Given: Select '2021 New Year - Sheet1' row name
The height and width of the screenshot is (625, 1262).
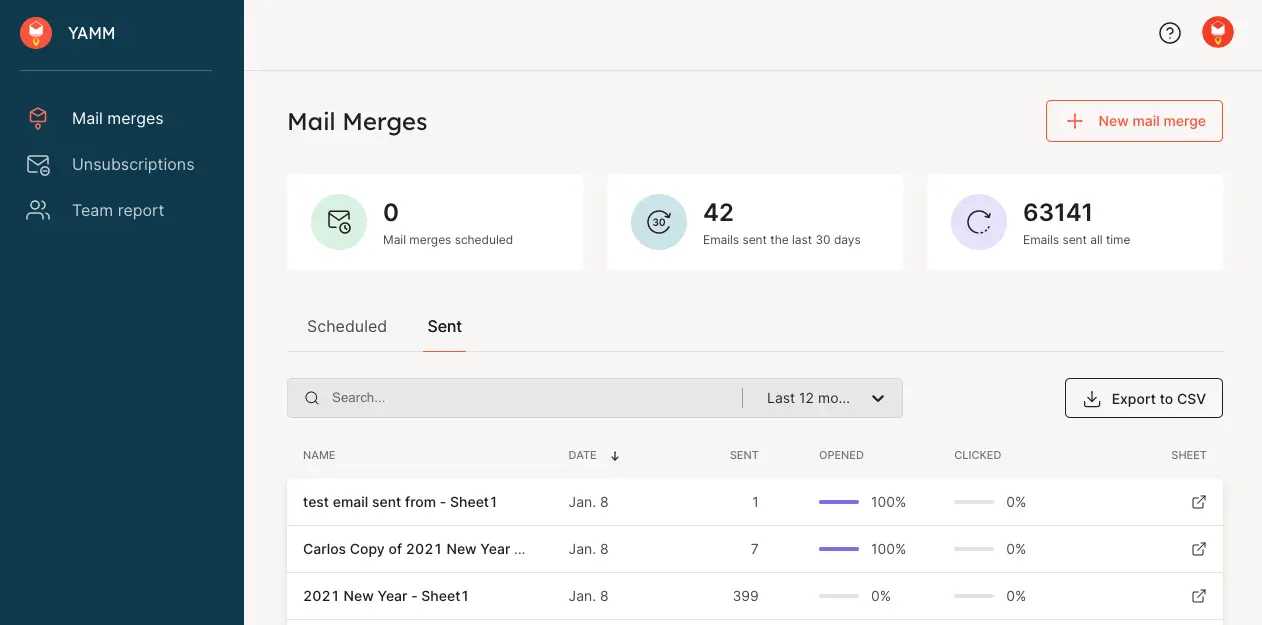Looking at the screenshot, I should pos(386,596).
